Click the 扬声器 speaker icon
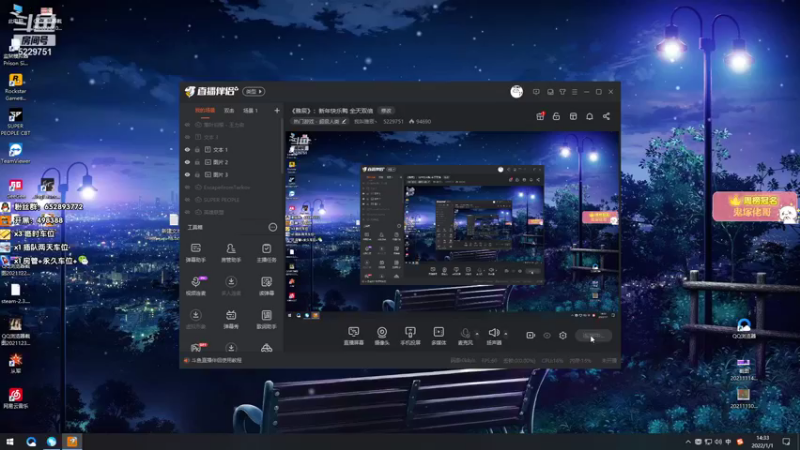Image resolution: width=800 pixels, height=450 pixels. tap(493, 334)
